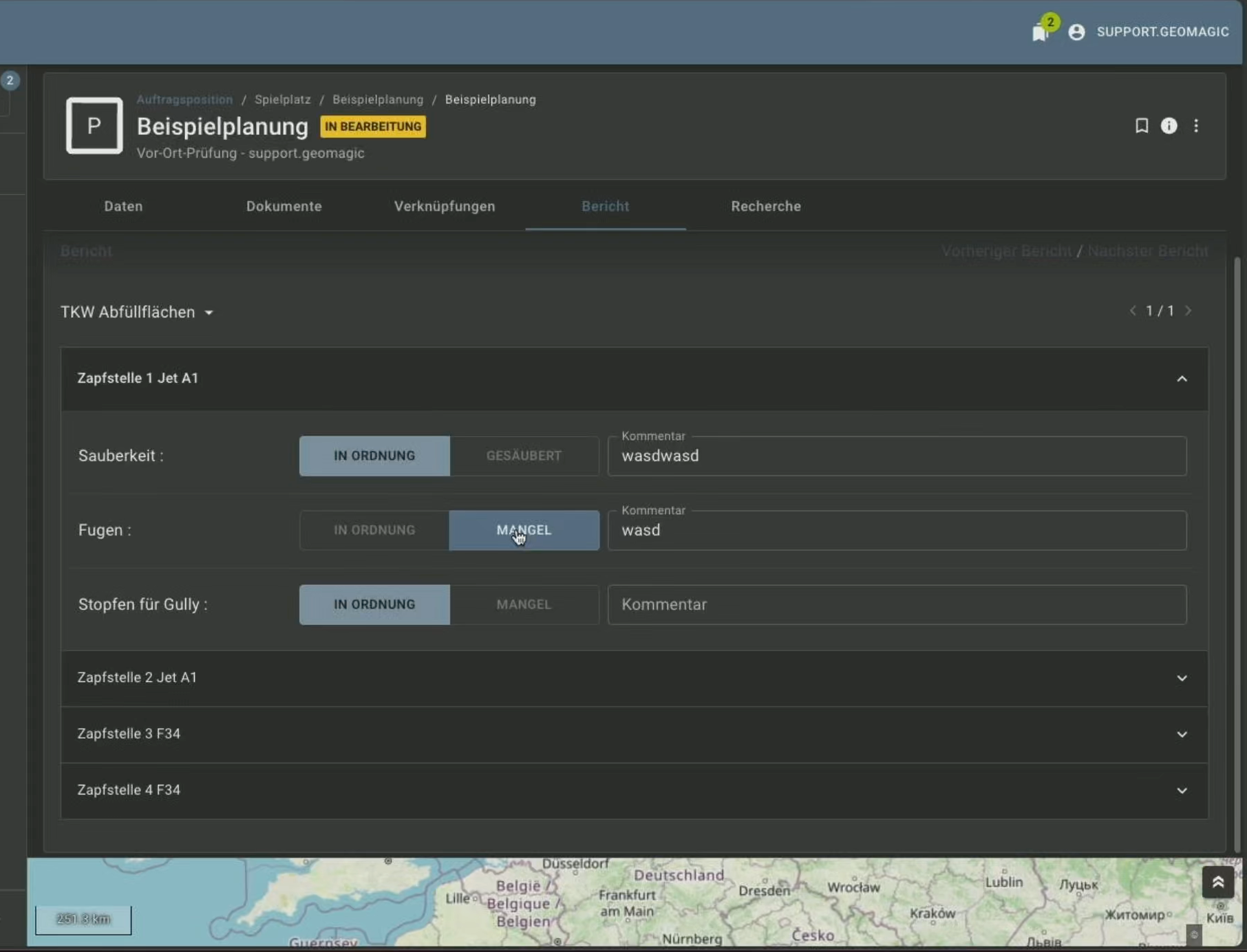
Task: Open the three-dot more options menu
Action: point(1196,125)
